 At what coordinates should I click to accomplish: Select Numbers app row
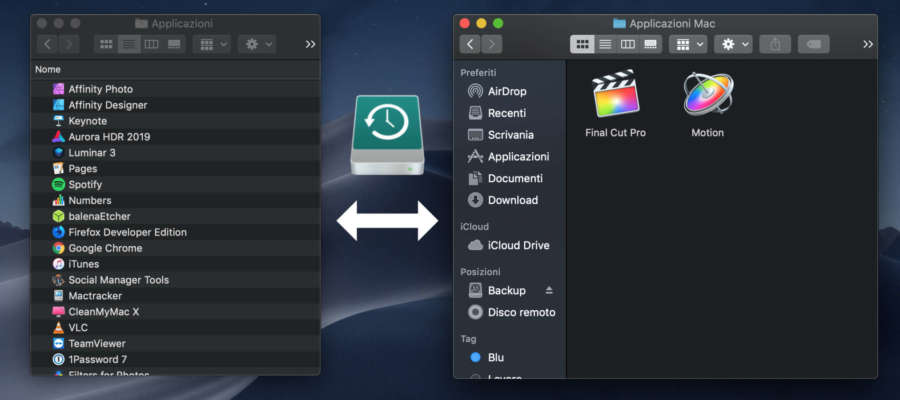[175, 200]
